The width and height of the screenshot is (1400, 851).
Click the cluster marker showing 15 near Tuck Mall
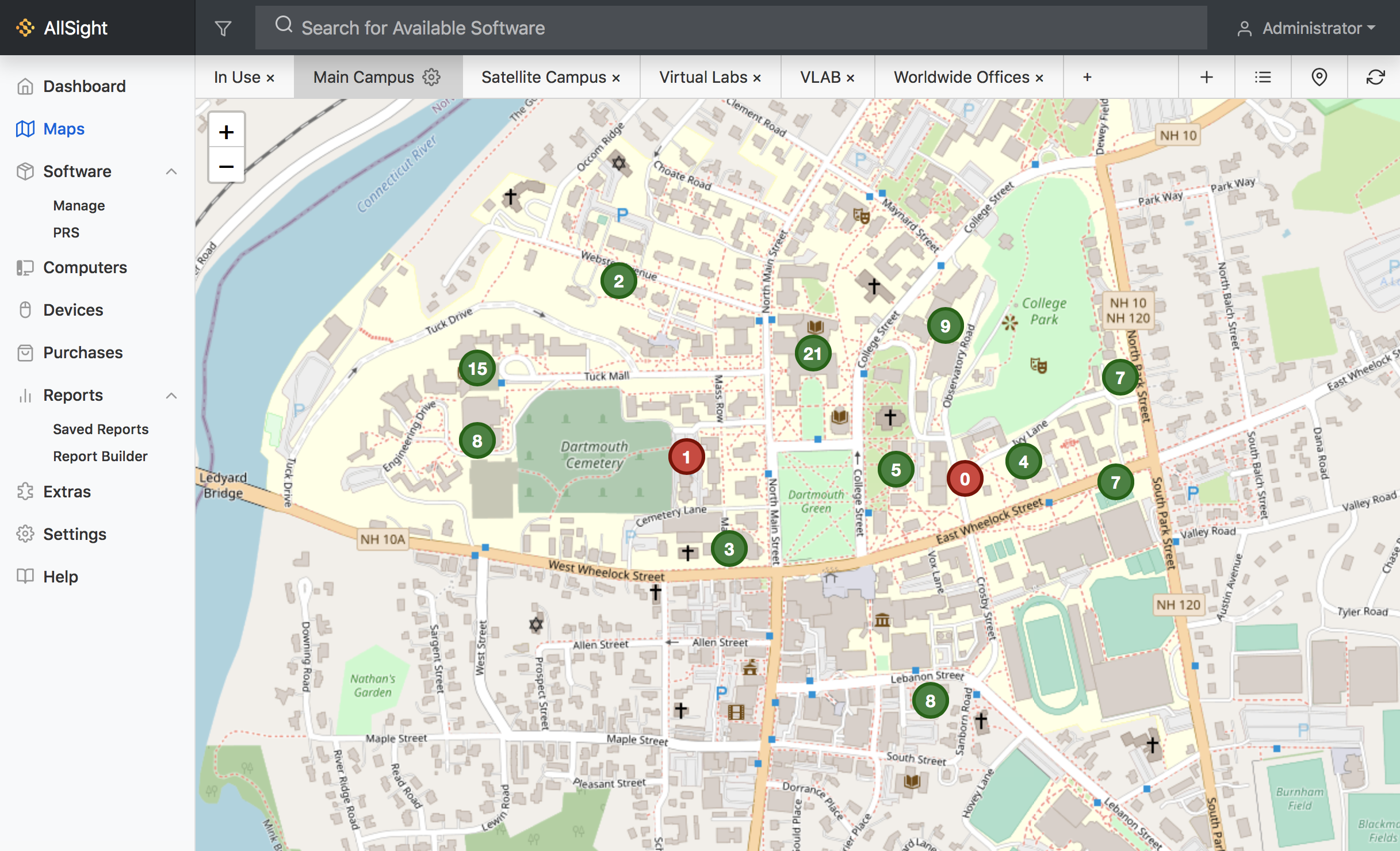tap(477, 369)
